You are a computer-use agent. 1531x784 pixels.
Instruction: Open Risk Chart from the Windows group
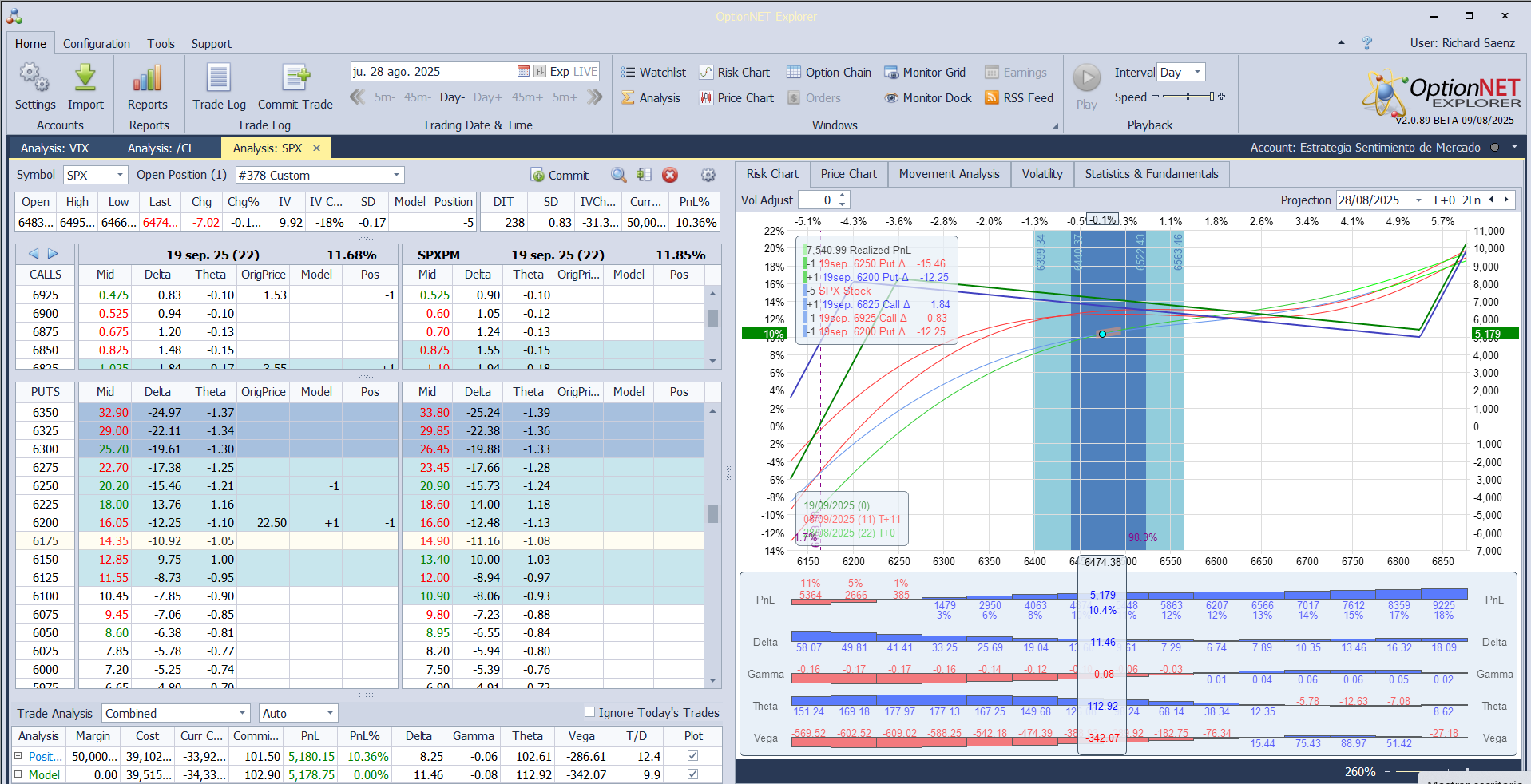[x=735, y=72]
